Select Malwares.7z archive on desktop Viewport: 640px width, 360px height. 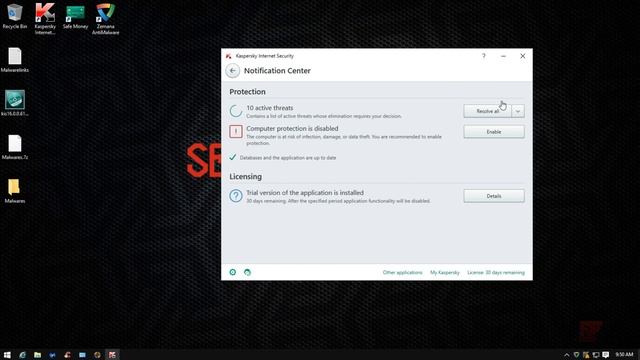(x=15, y=147)
